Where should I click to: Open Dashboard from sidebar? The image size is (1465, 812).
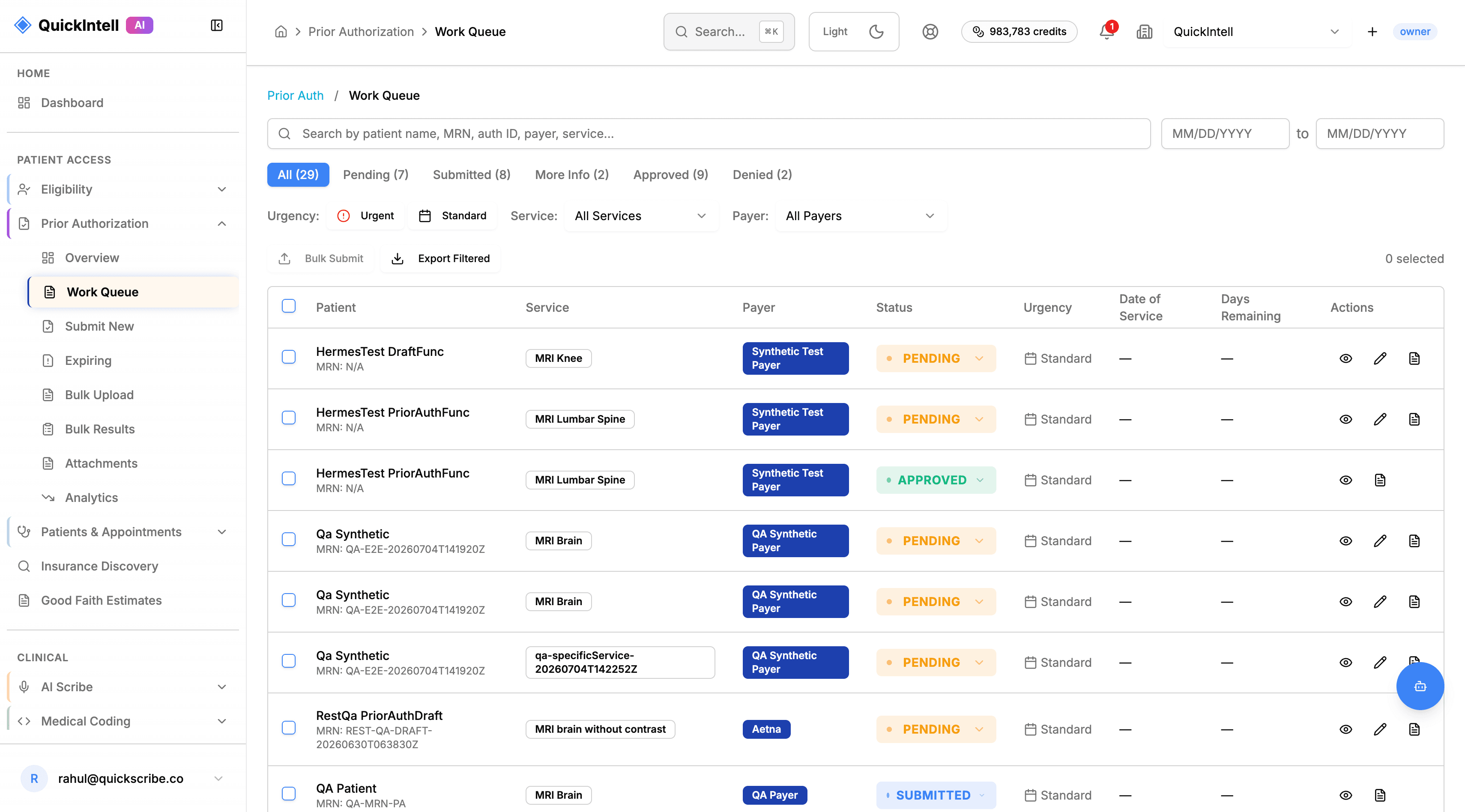point(123,103)
